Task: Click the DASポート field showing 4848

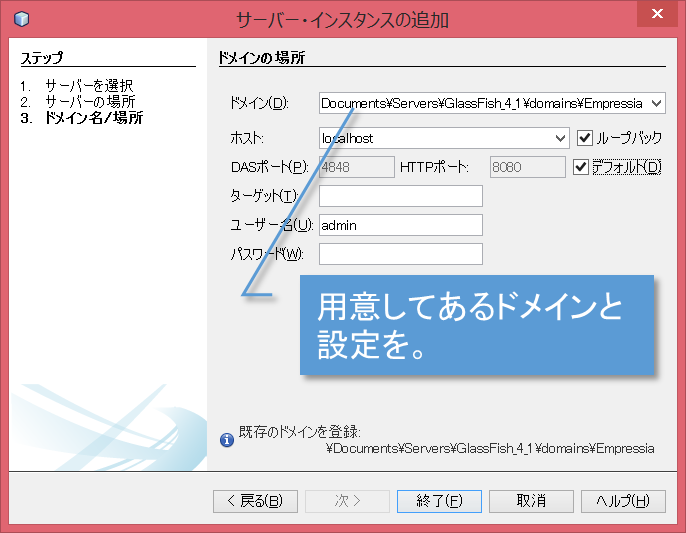Action: 357,167
